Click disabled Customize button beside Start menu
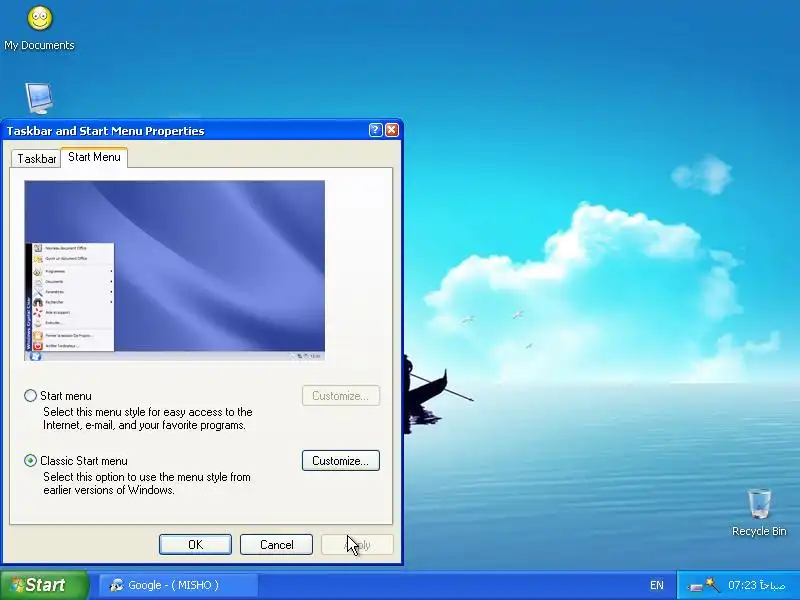 (x=340, y=396)
